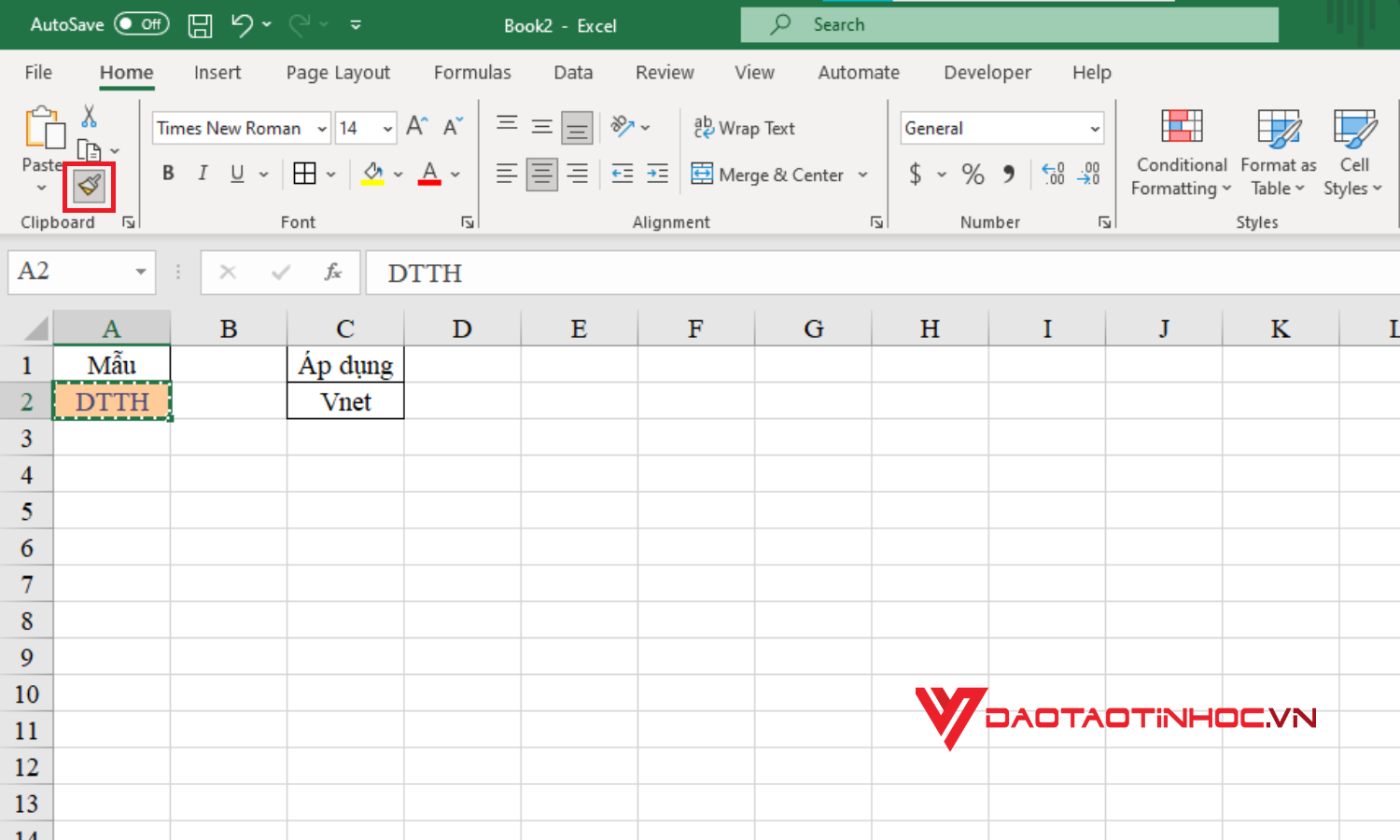The height and width of the screenshot is (840, 1400).
Task: Switch to the Formulas ribbon tab
Action: tap(471, 72)
